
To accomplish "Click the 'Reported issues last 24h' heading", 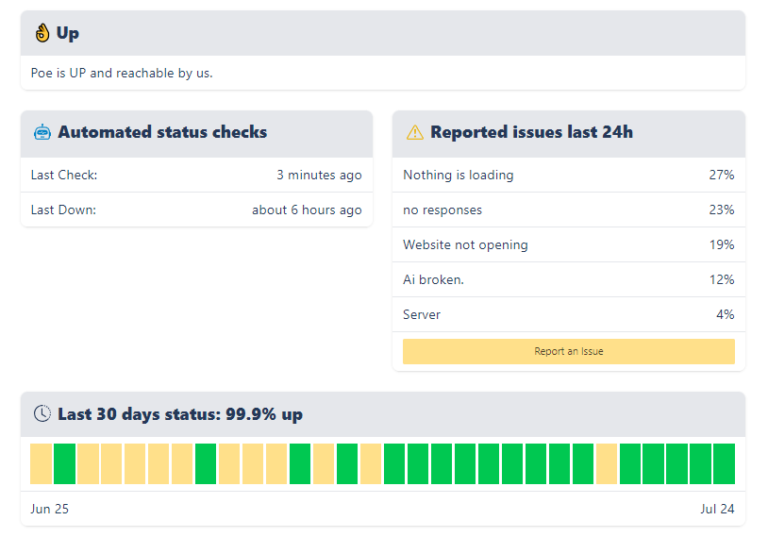I will click(531, 132).
